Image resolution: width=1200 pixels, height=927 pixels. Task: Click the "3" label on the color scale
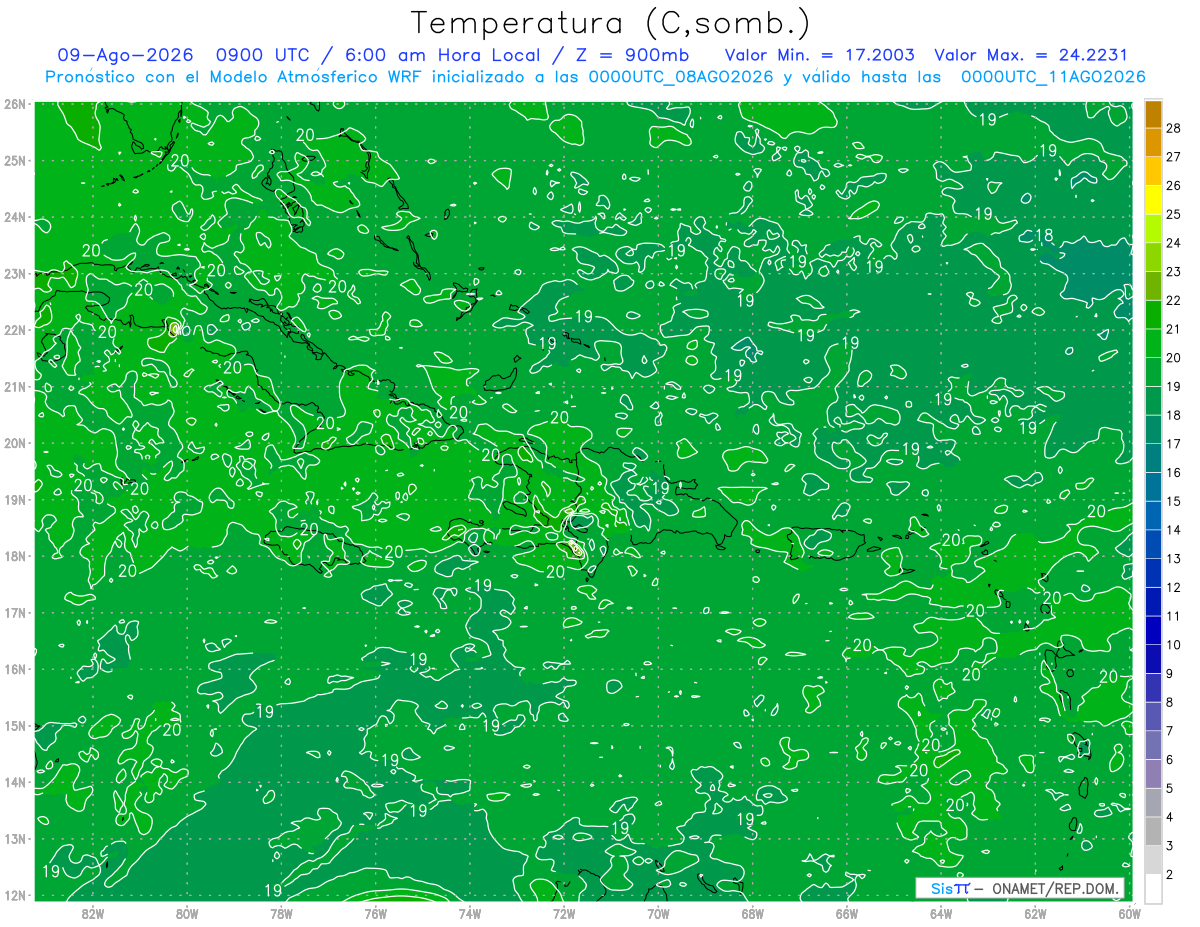click(x=1170, y=846)
